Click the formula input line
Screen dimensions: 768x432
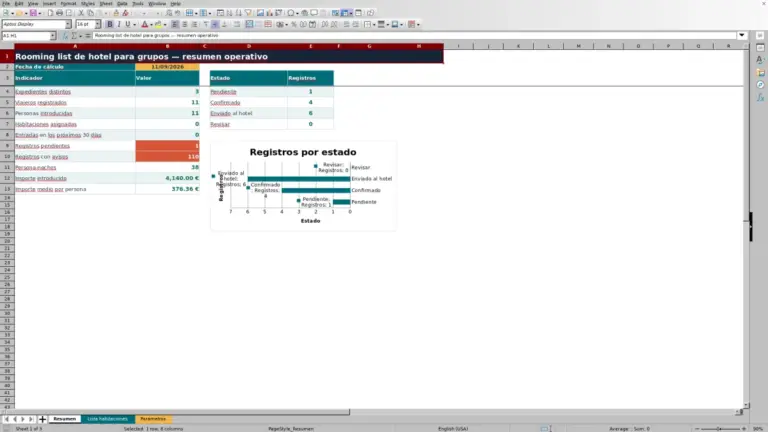tap(414, 35)
